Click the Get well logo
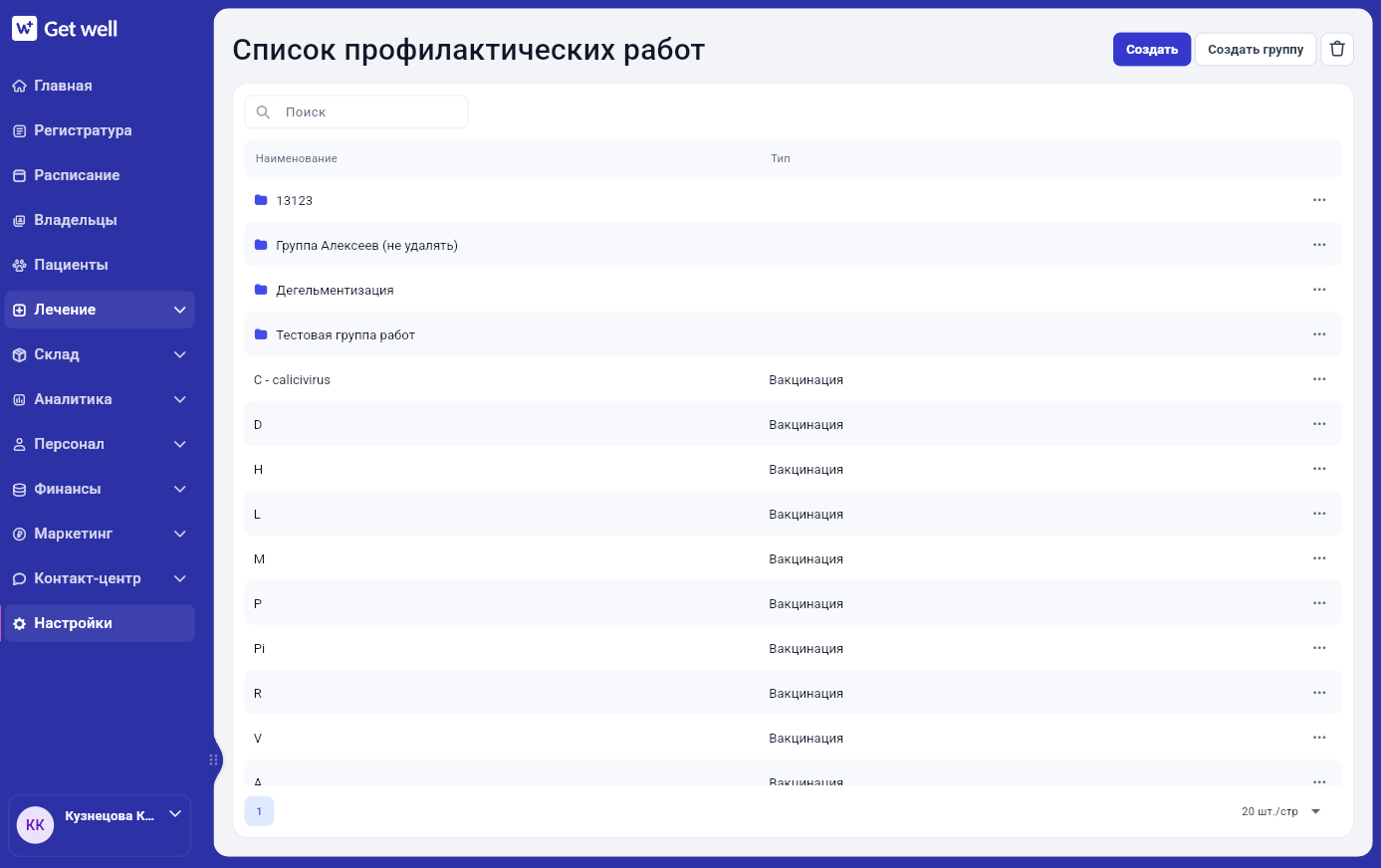 65,29
